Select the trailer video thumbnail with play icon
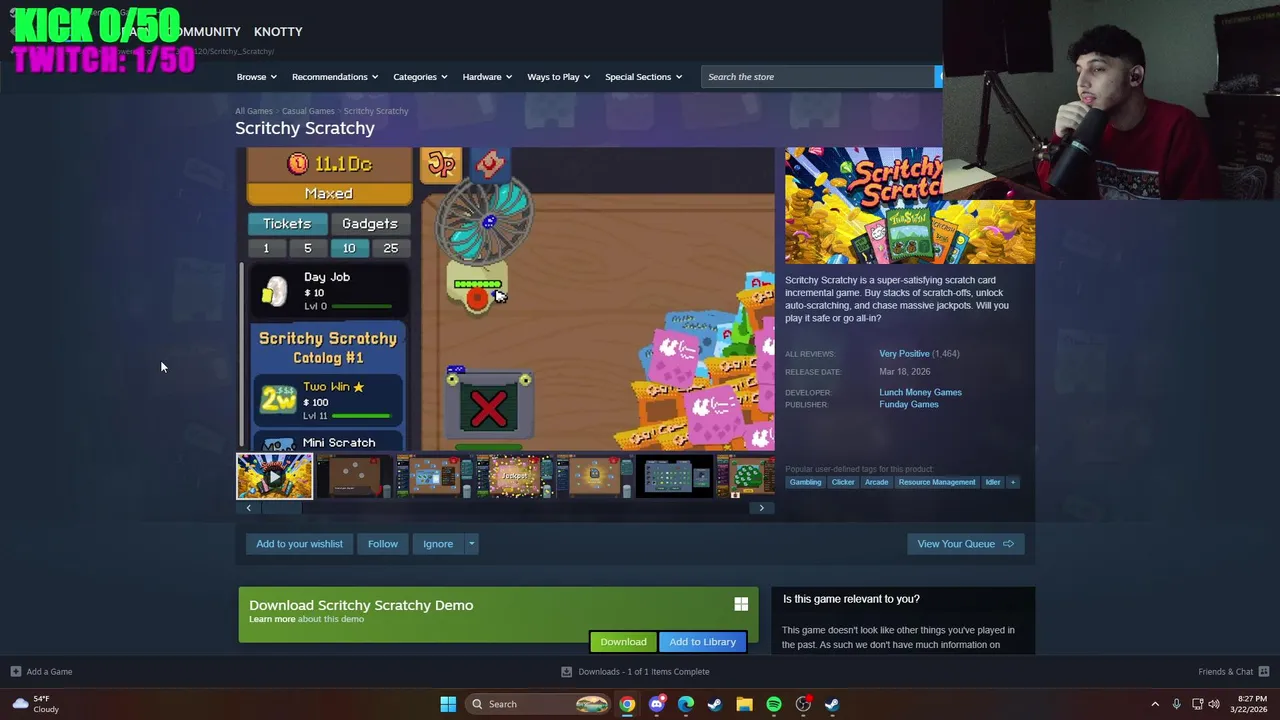The height and width of the screenshot is (720, 1280). coord(274,476)
